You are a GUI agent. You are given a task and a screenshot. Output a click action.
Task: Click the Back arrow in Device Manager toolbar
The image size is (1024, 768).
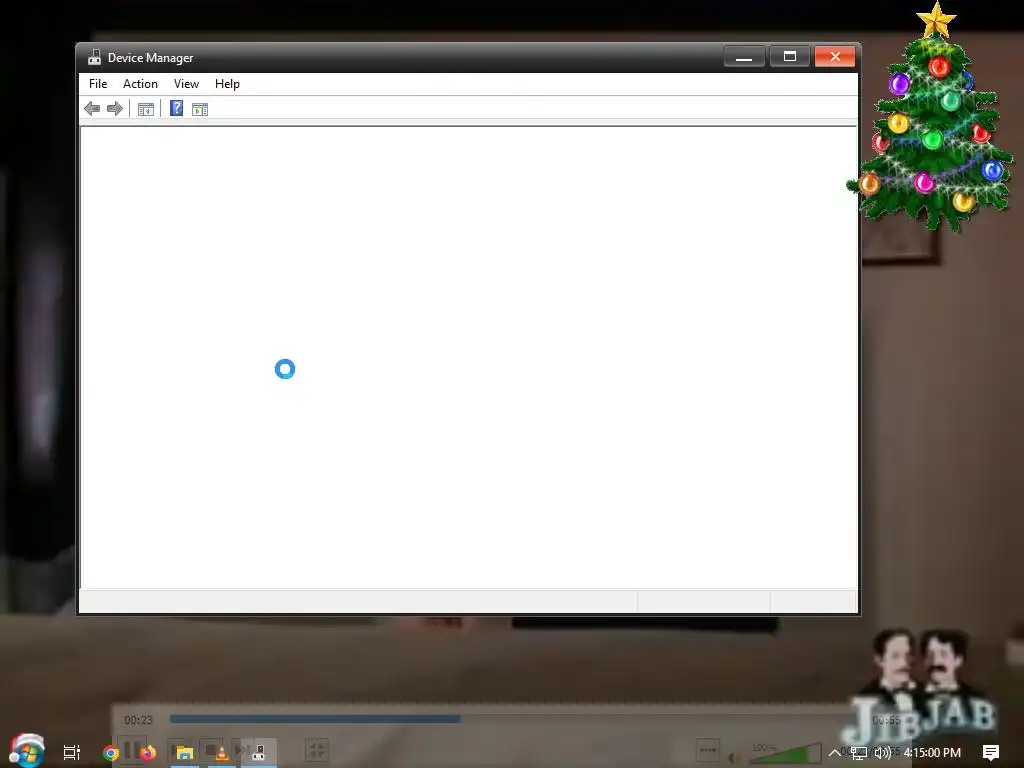pos(92,108)
